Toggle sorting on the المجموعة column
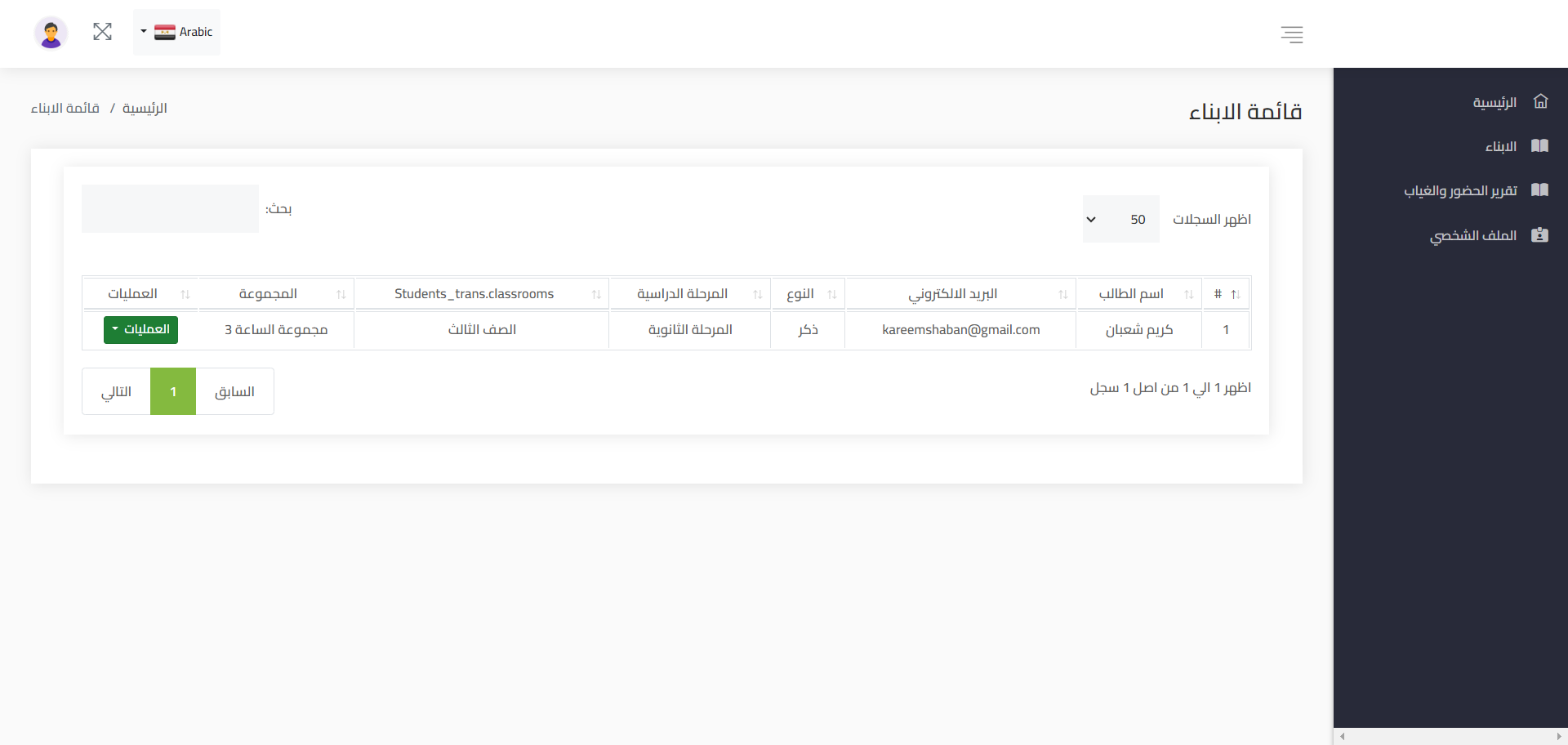Image resolution: width=1568 pixels, height=745 pixels. (x=343, y=294)
